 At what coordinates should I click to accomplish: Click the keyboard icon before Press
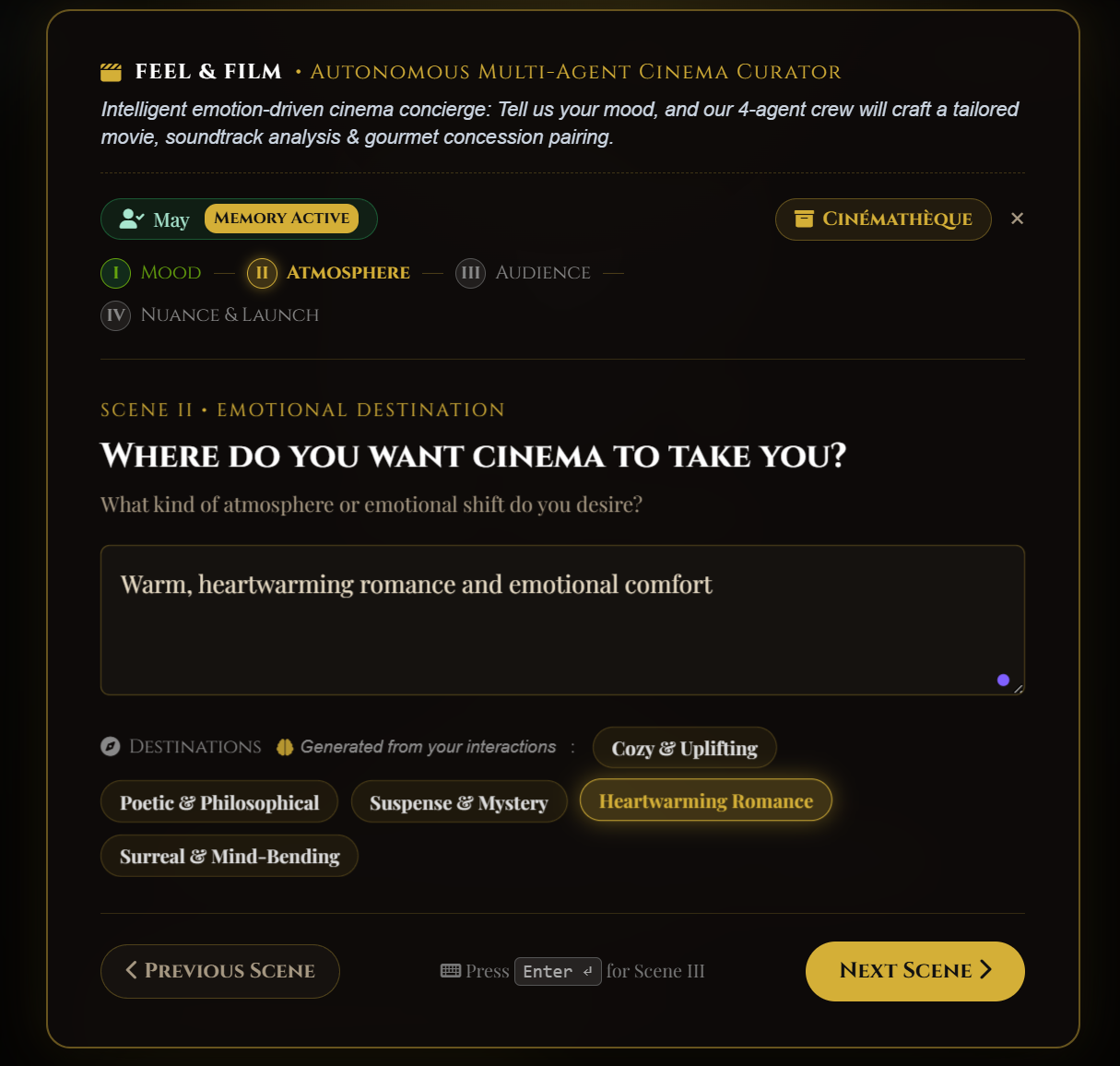pos(451,971)
